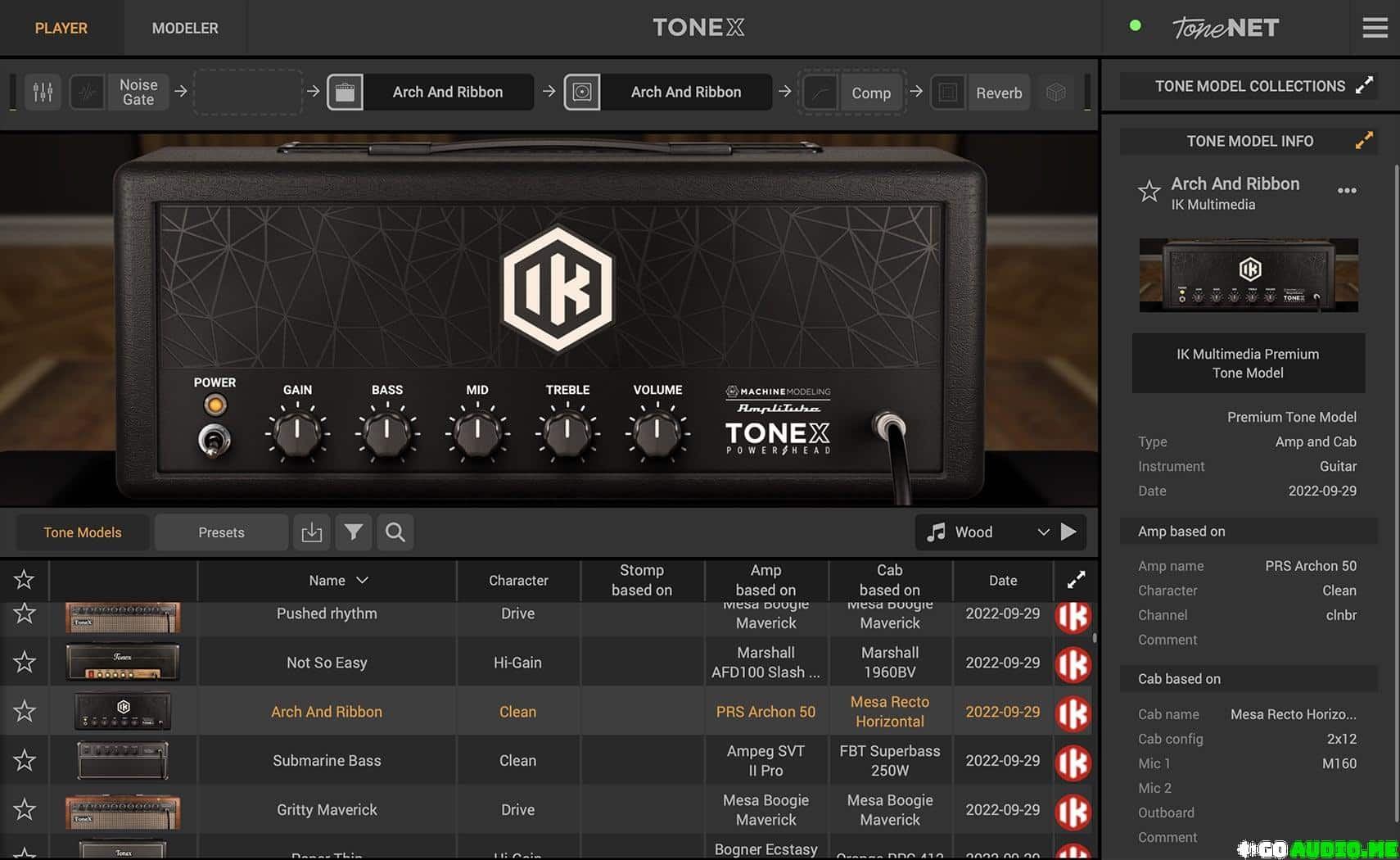The image size is (1400, 860).
Task: Favorite the Not So Easy row star
Action: coord(25,662)
